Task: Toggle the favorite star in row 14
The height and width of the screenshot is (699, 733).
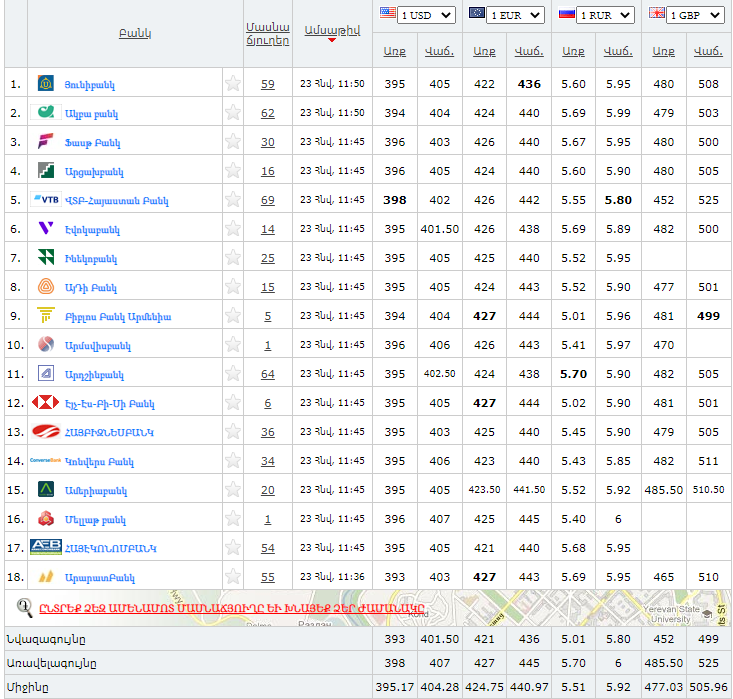Action: pos(233,461)
